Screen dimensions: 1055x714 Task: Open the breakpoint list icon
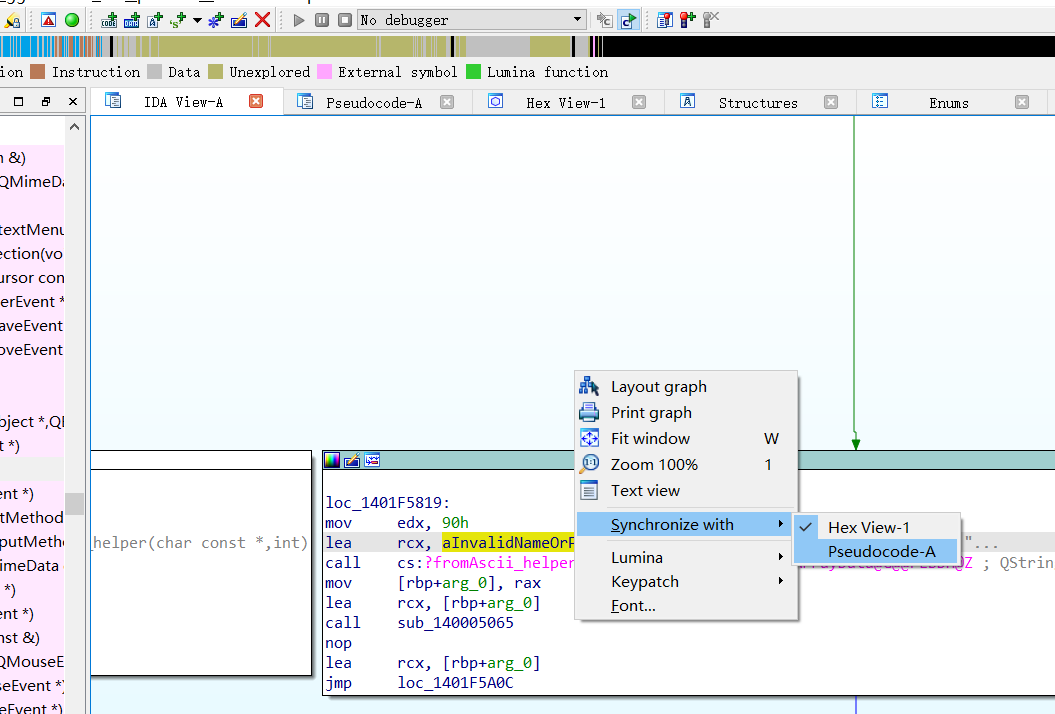coord(665,20)
